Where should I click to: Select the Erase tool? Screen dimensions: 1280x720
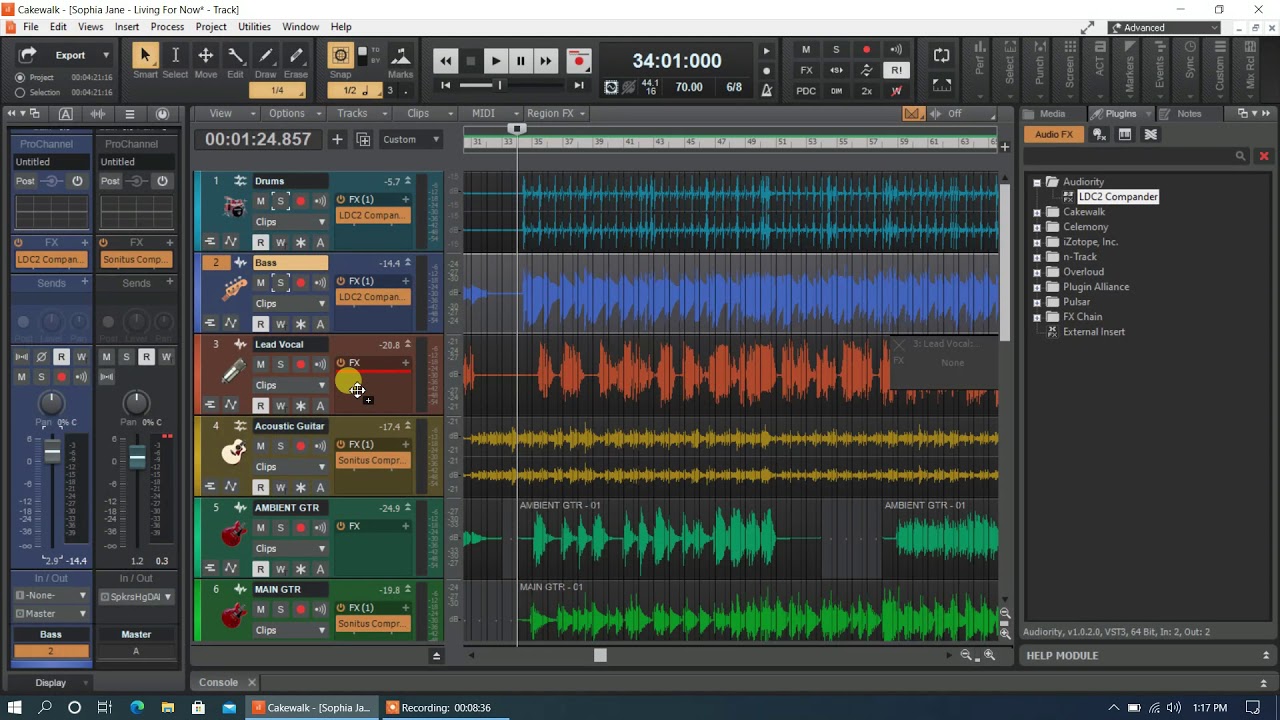[296, 57]
